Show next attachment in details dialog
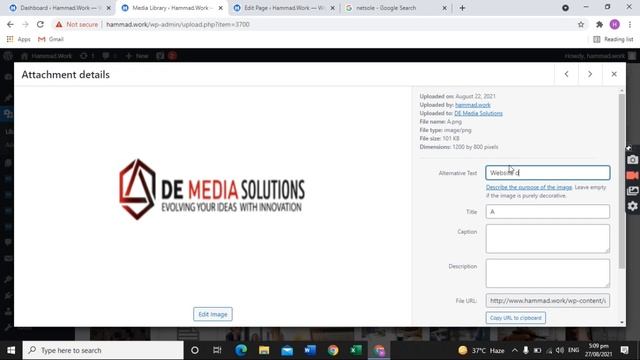640x360 pixels. (590, 74)
